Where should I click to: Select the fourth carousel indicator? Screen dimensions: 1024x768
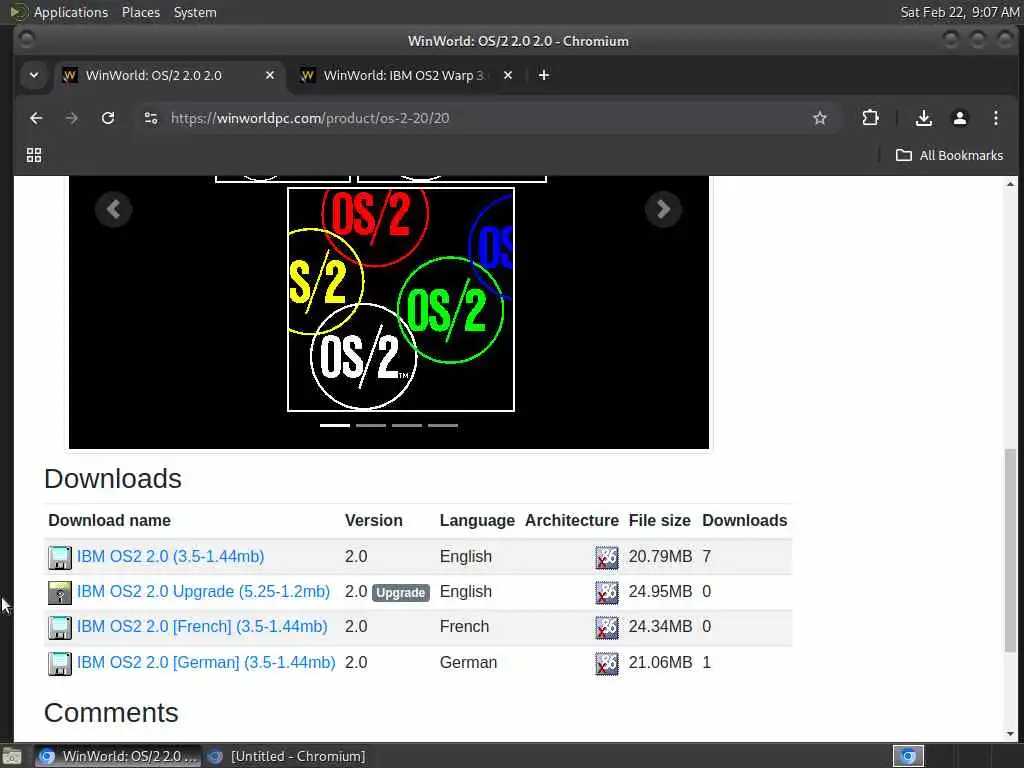point(443,425)
